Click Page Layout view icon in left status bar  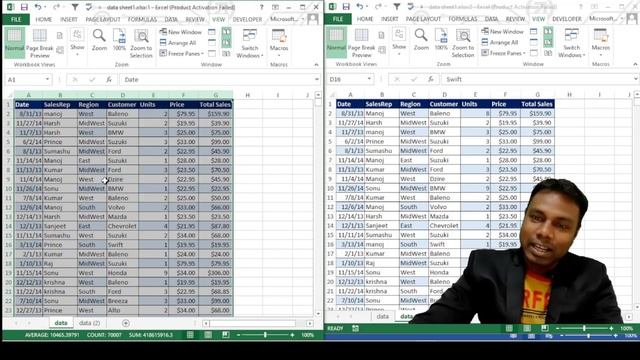click(x=208, y=335)
